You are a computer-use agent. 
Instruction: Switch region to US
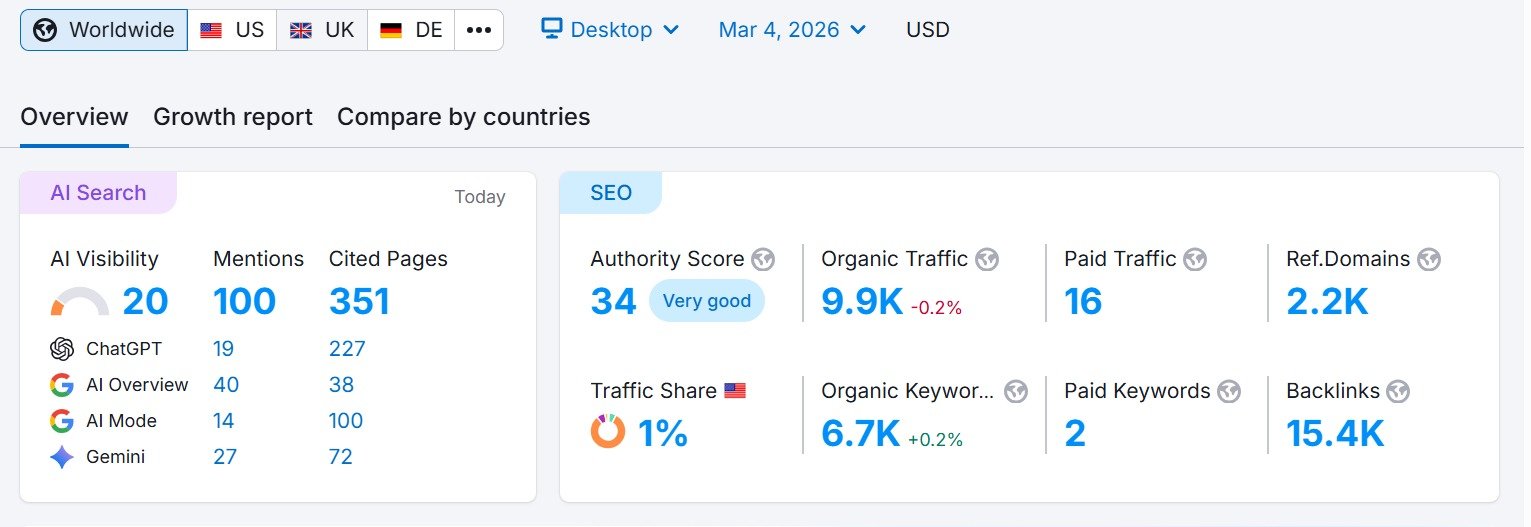point(232,30)
